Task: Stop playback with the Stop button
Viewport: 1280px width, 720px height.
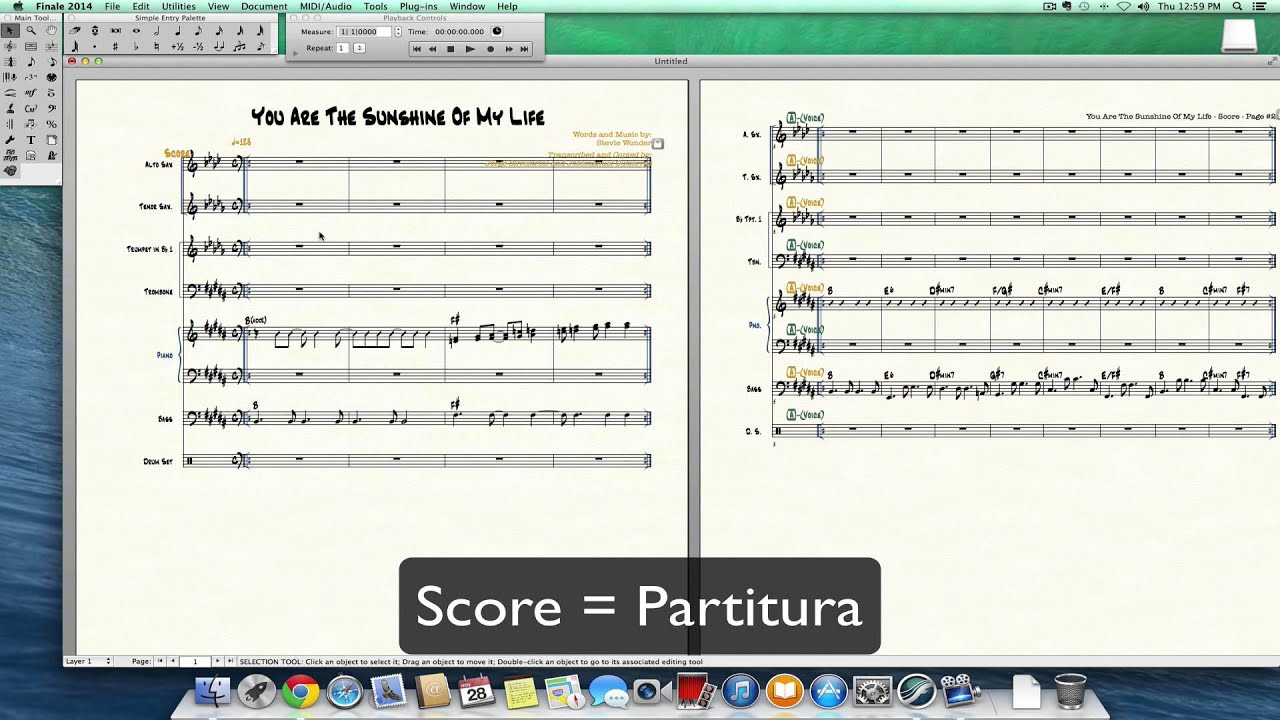Action: pos(450,49)
